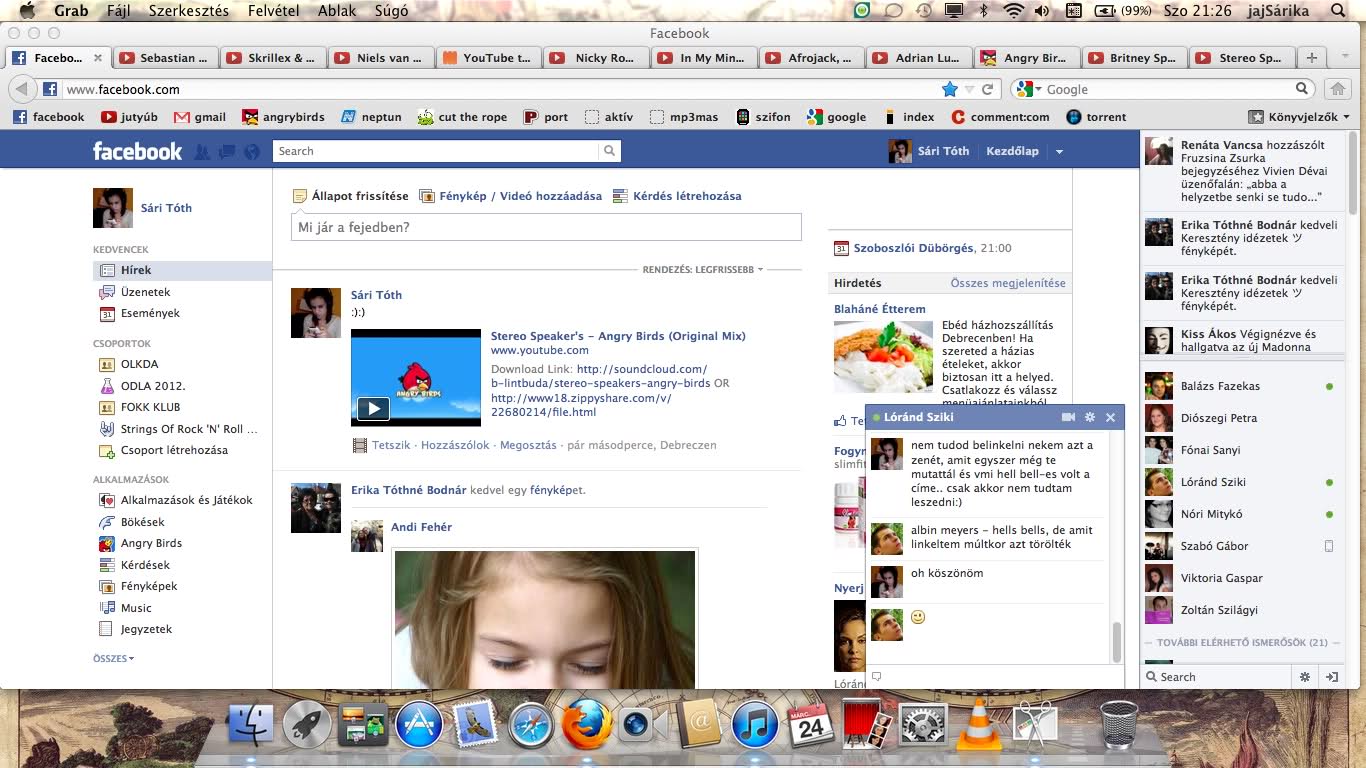Close the Lóránd Sziki chat window
The width and height of the screenshot is (1366, 768).
pyautogui.click(x=1110, y=417)
